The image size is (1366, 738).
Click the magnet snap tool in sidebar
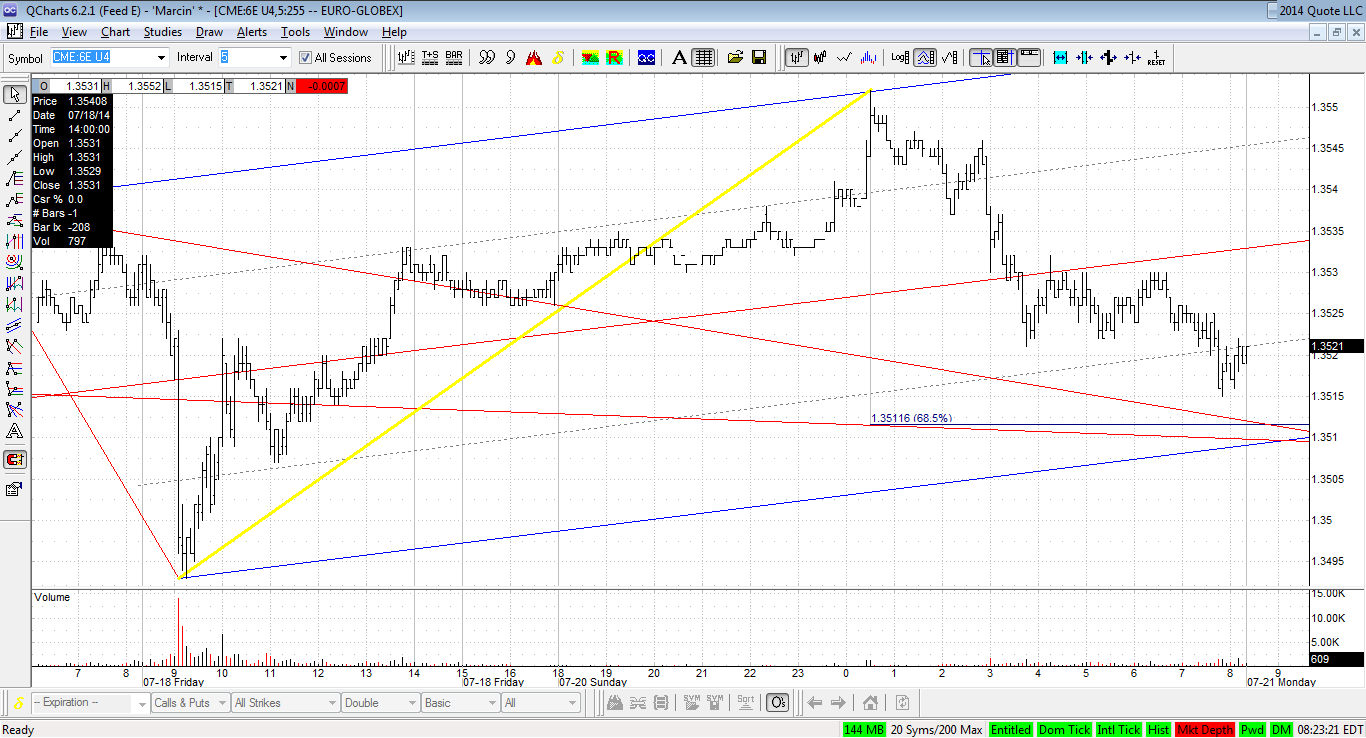click(15, 460)
